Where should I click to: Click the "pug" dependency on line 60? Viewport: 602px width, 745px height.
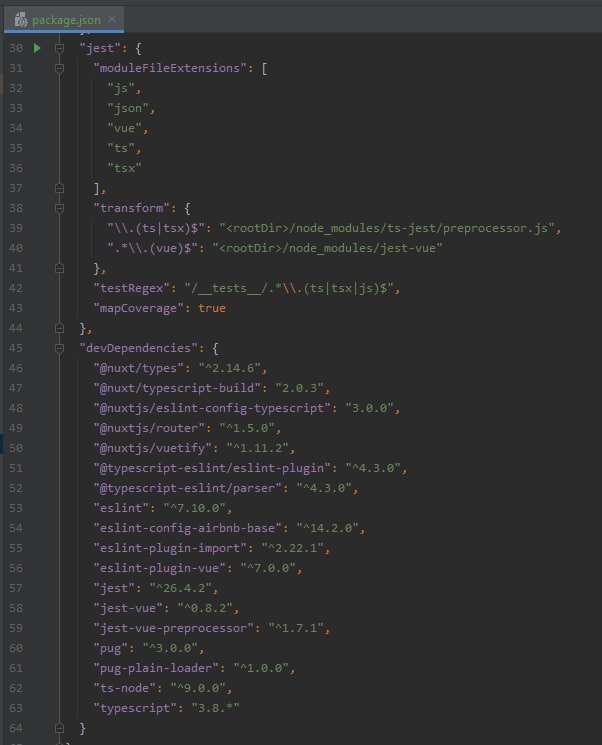click(x=111, y=648)
